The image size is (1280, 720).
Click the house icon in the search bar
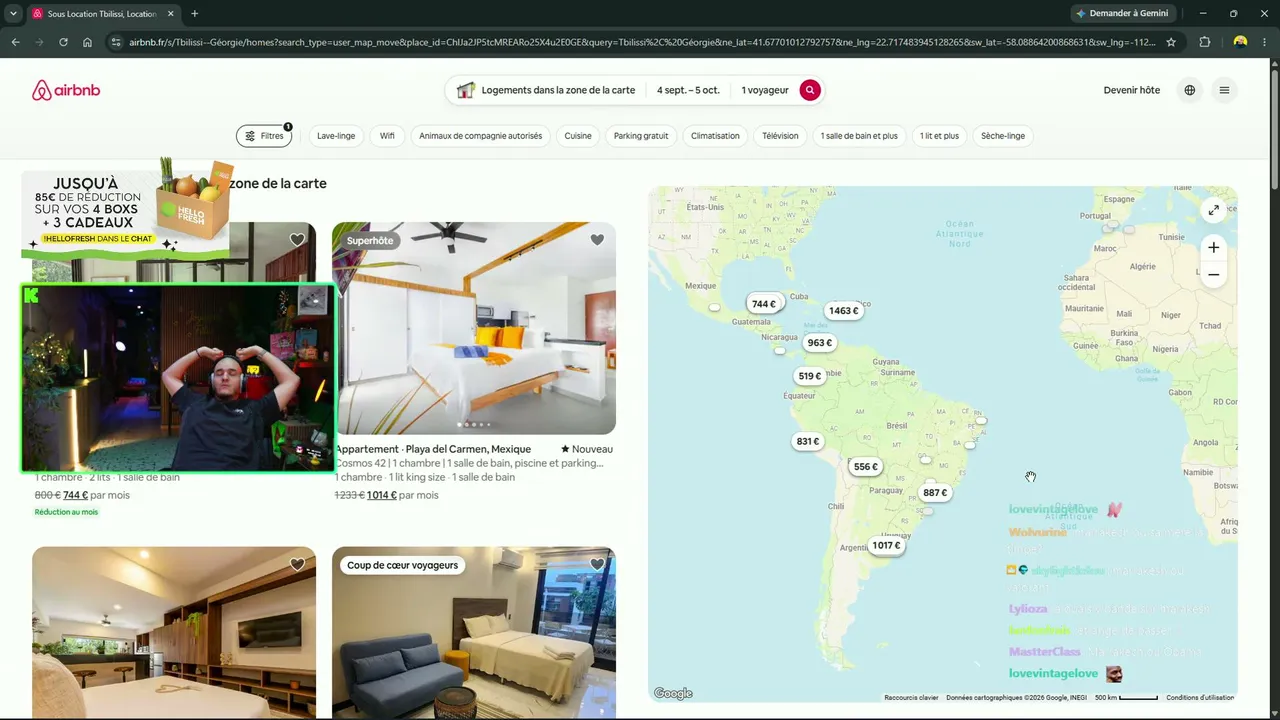coord(465,90)
